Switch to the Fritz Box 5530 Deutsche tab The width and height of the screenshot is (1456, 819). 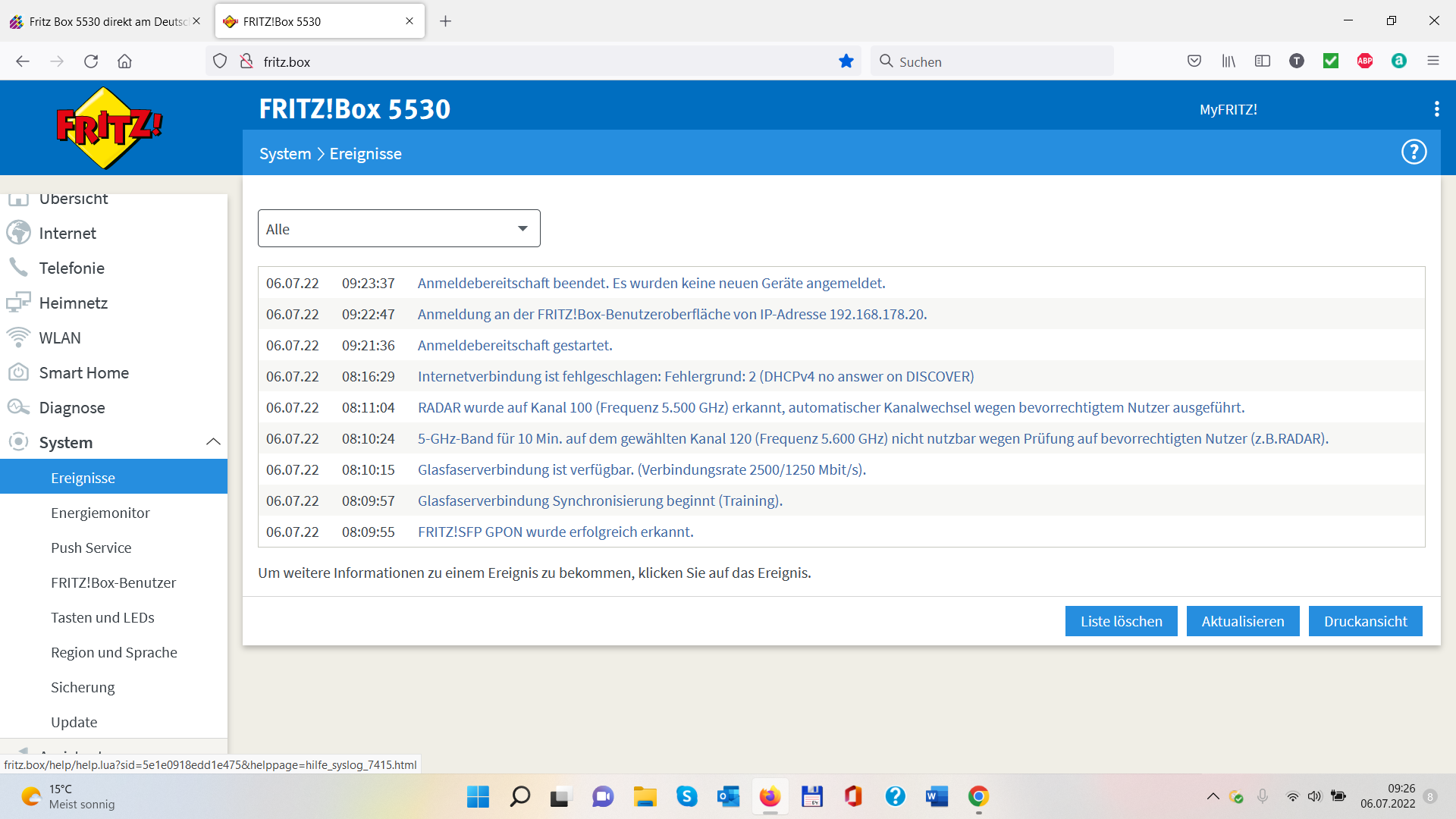(106, 21)
